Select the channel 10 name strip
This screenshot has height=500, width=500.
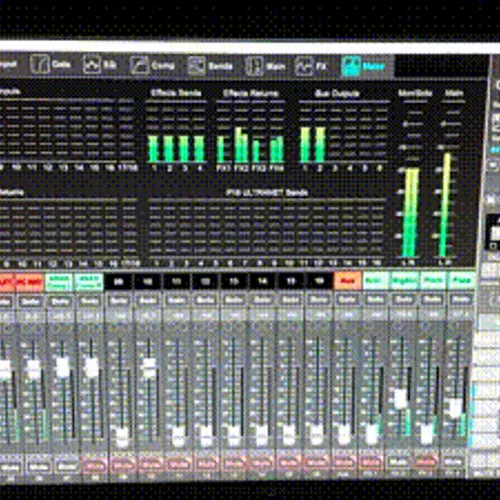(x=147, y=281)
